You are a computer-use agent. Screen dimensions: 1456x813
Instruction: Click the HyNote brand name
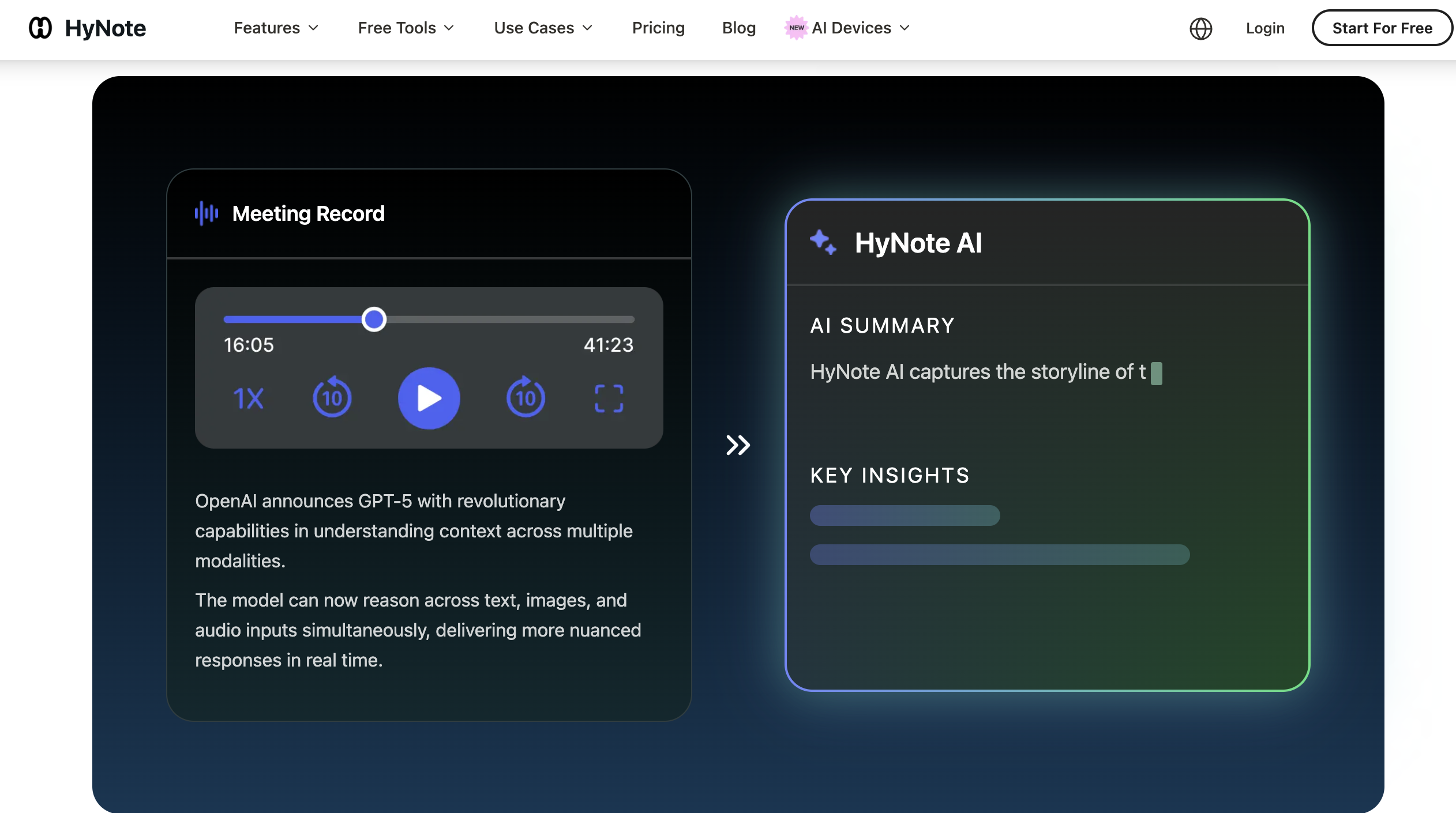[x=106, y=28]
